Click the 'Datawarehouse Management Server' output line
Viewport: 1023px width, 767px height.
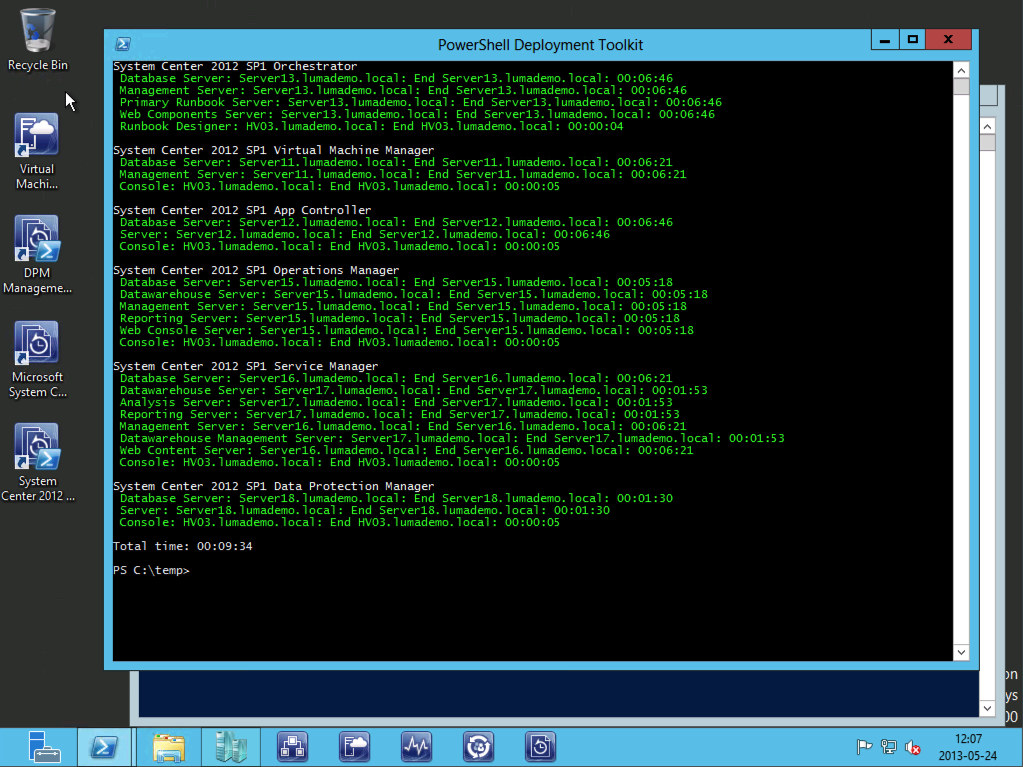coord(451,438)
